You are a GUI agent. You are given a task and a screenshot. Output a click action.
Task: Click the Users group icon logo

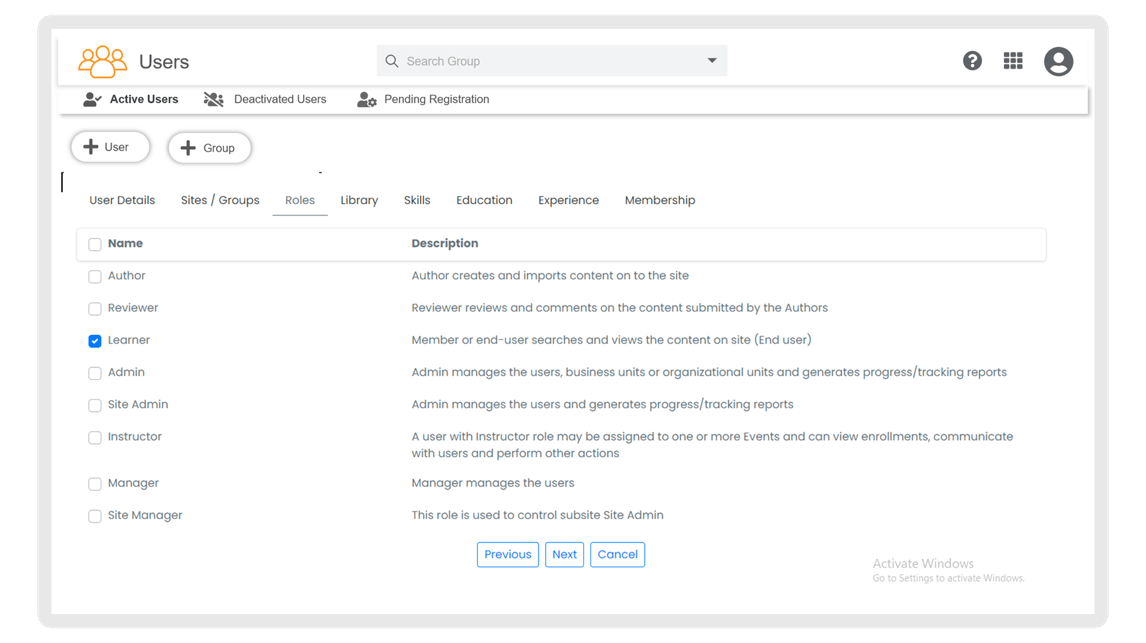[102, 62]
